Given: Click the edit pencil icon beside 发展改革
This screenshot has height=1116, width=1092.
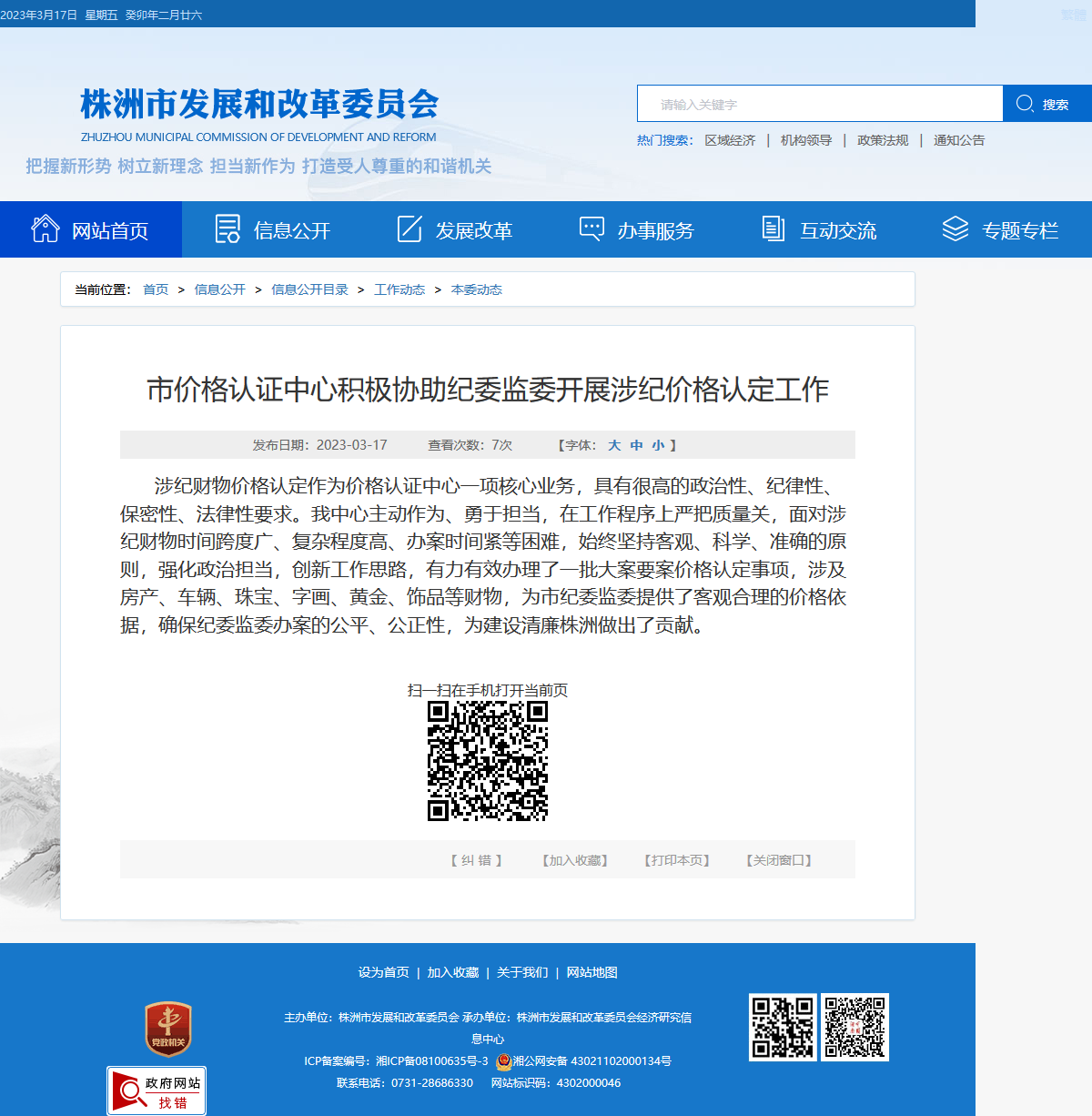Looking at the screenshot, I should (409, 228).
